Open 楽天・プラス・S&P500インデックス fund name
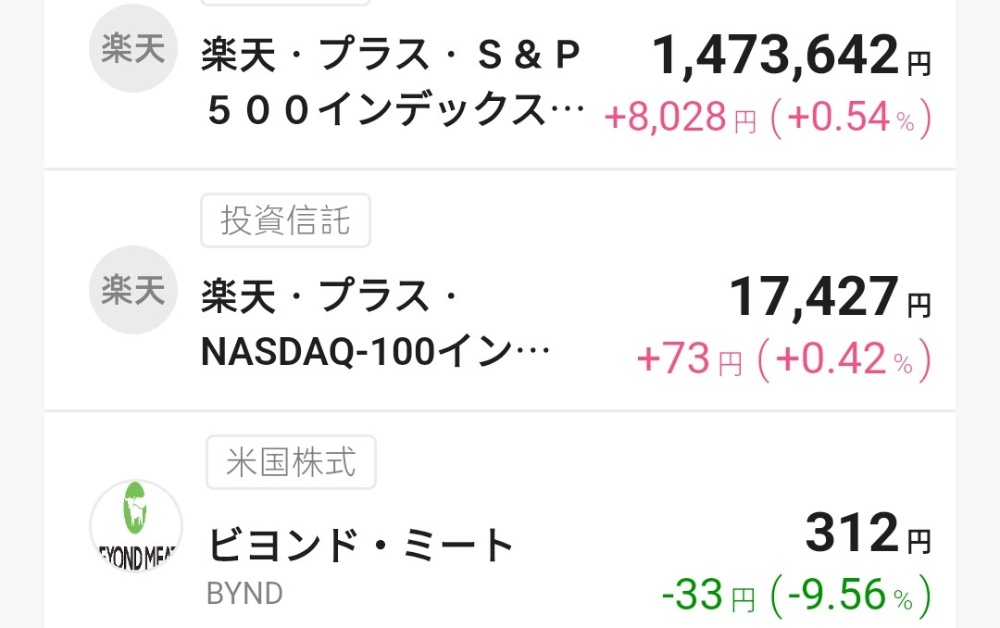This screenshot has width=1000, height=628. (393, 82)
